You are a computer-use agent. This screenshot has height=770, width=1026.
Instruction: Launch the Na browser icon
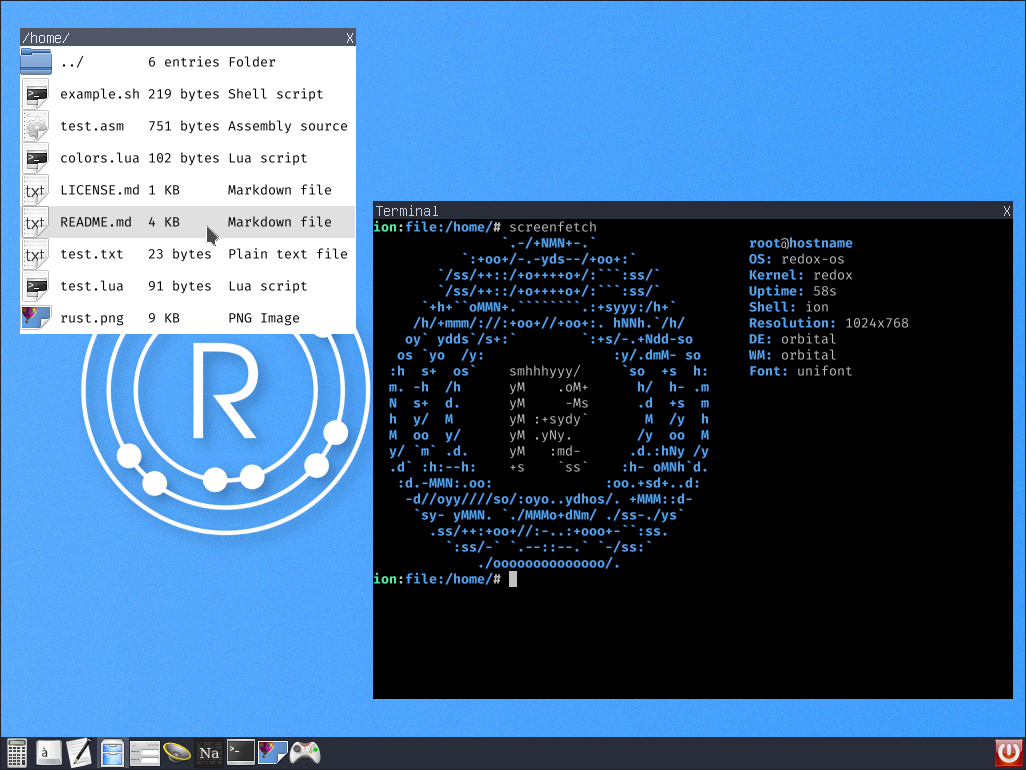pos(209,753)
